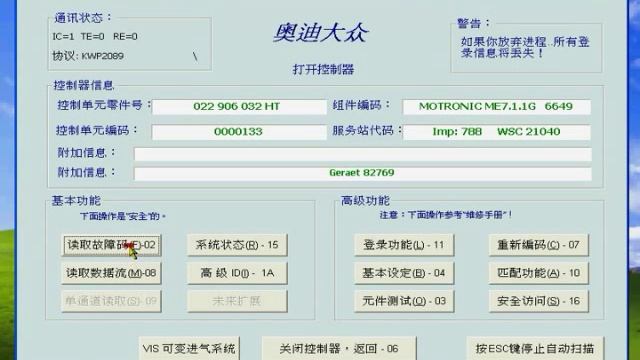Open 高级 ID - 1A function
The width and height of the screenshot is (640, 360).
[x=237, y=273]
